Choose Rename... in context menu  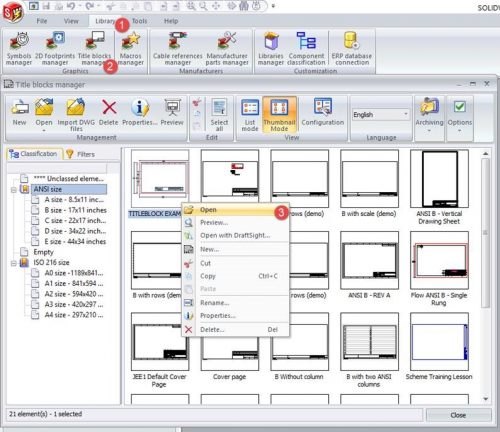235,303
